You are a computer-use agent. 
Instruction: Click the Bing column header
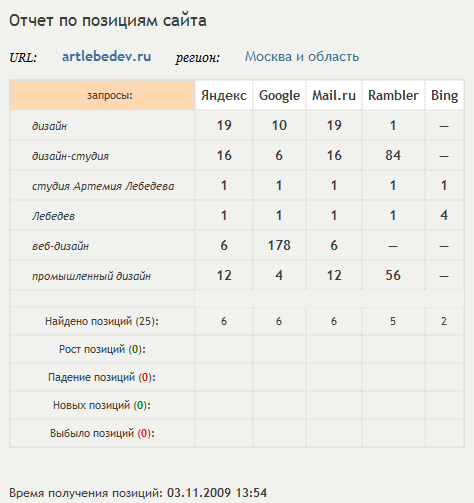(x=444, y=96)
